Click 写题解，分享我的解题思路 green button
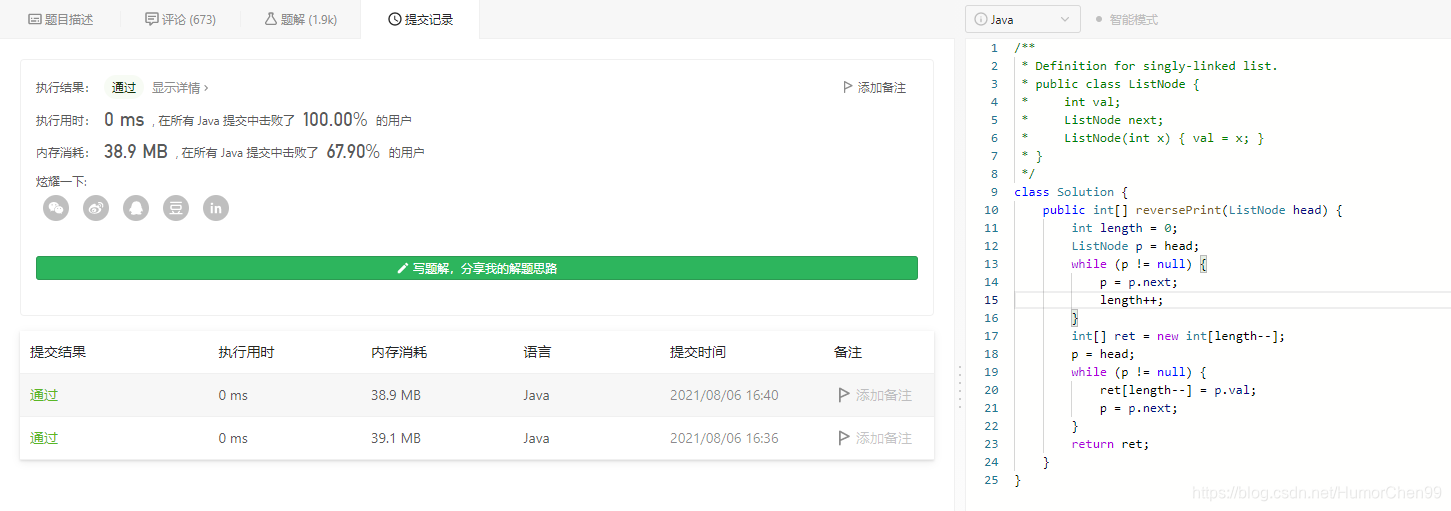1451x511 pixels. tap(477, 268)
